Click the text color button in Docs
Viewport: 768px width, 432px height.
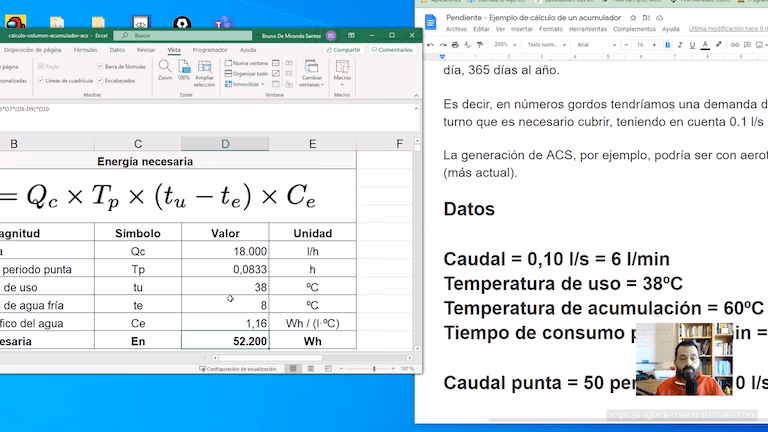pyautogui.click(x=705, y=45)
